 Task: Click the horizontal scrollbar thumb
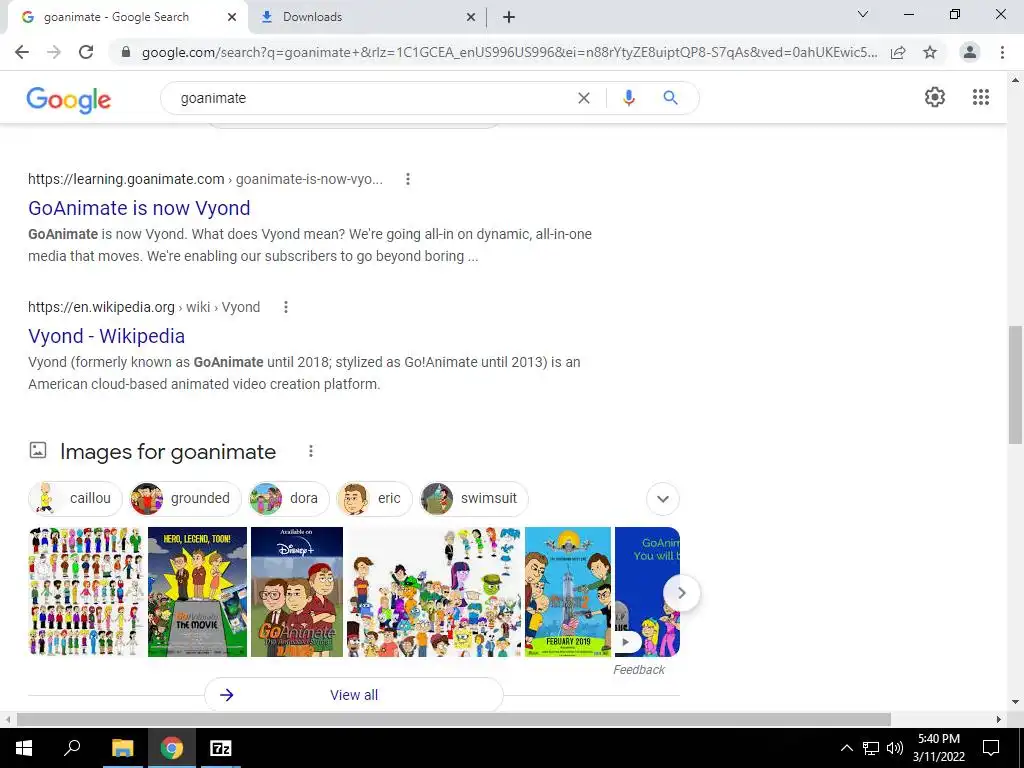[454, 719]
